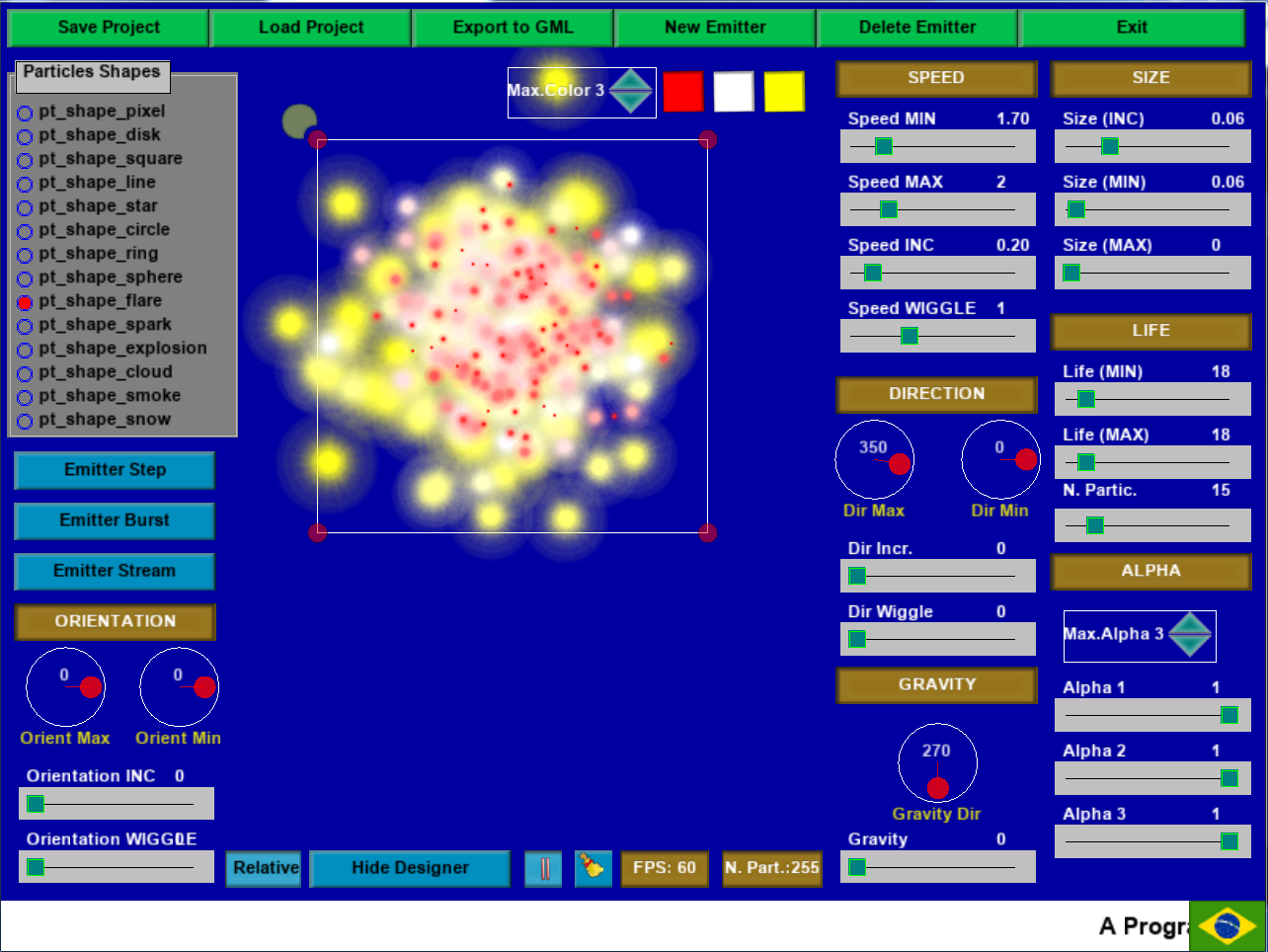Screen dimensions: 1268x952
Task: Click the Orient Max dial
Action: point(65,687)
